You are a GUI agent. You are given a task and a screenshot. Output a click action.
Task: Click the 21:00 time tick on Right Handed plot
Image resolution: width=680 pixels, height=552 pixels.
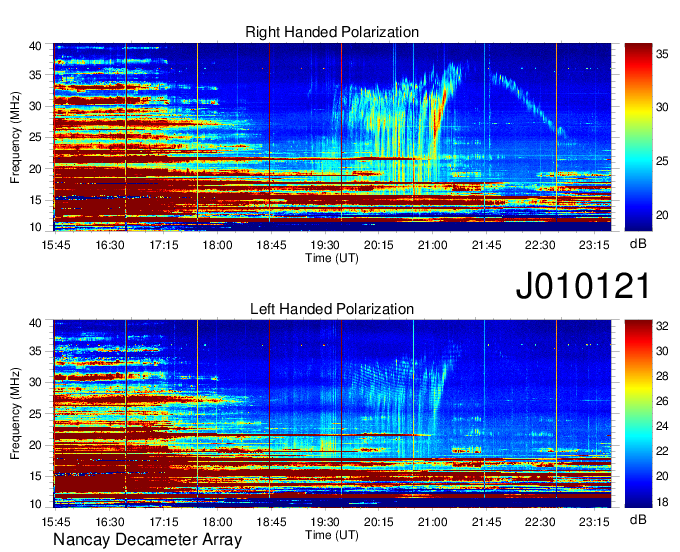coord(433,245)
